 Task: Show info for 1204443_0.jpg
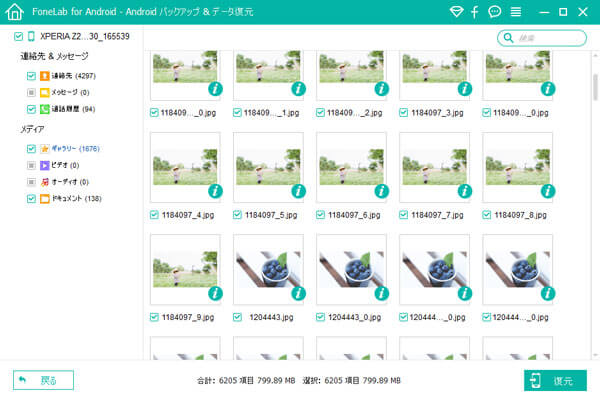(382, 293)
